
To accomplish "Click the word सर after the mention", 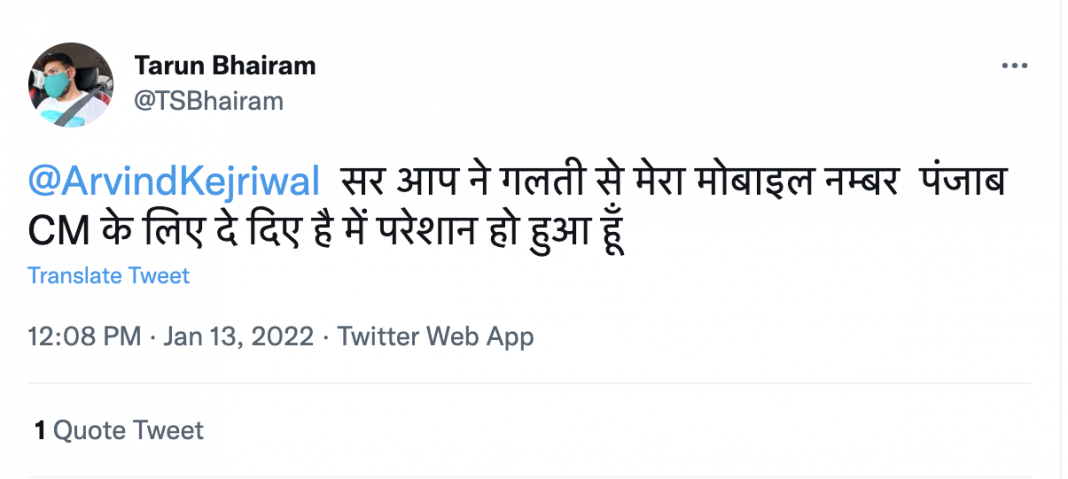I will 361,184.
